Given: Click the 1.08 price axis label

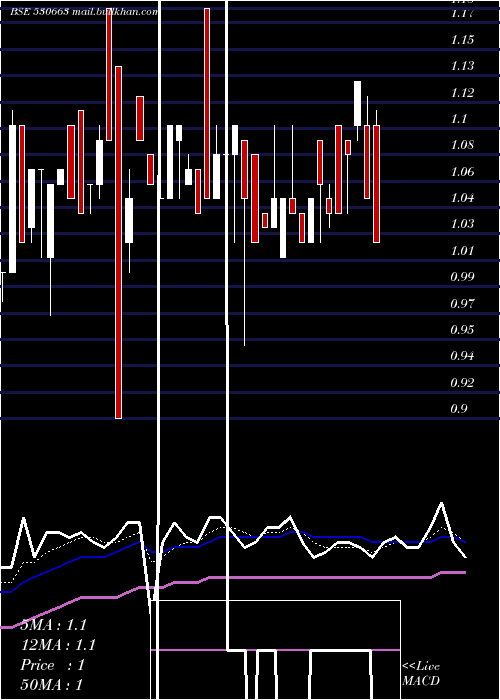Looking at the screenshot, I should tap(462, 145).
